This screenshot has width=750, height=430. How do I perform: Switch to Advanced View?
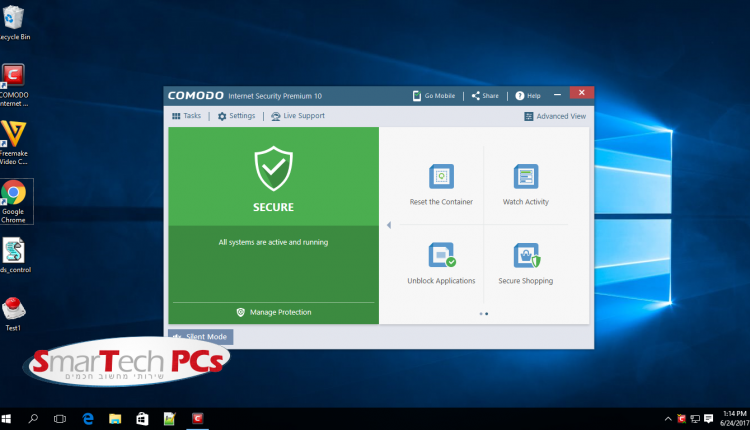[555, 116]
